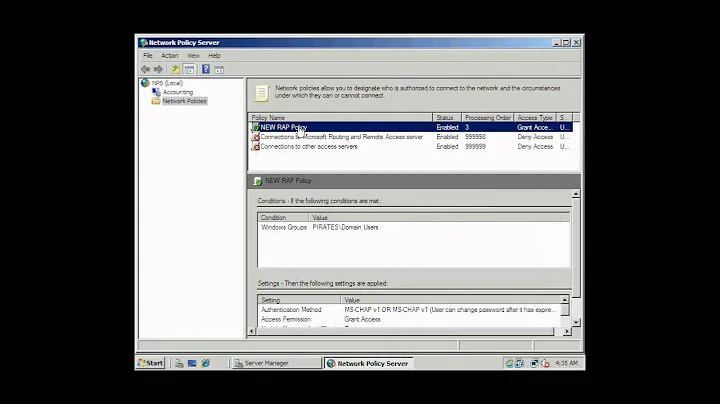The height and width of the screenshot is (404, 720).
Task: Open the File menu
Action: (x=148, y=56)
